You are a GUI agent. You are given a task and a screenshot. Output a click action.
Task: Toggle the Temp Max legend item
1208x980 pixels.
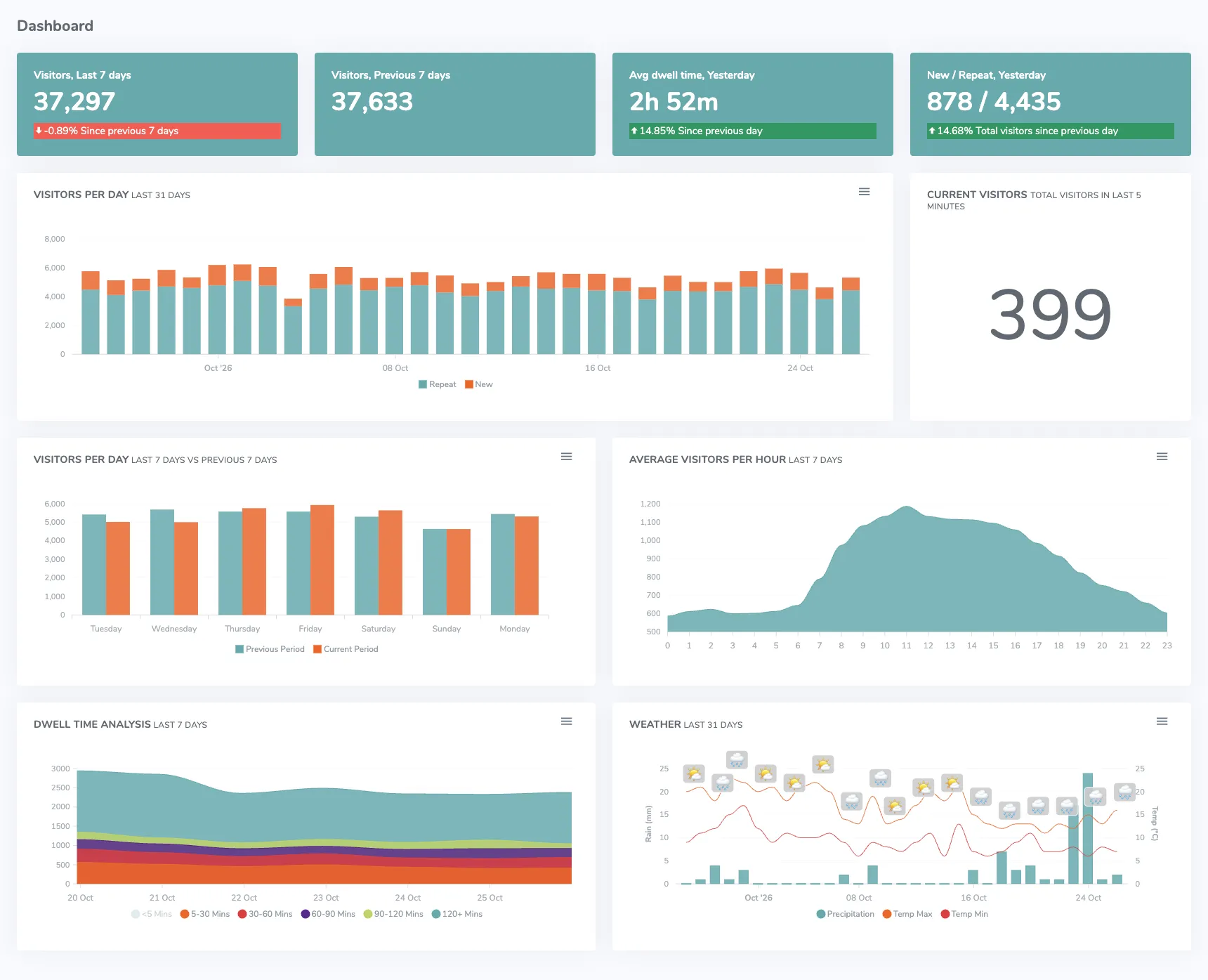(907, 914)
